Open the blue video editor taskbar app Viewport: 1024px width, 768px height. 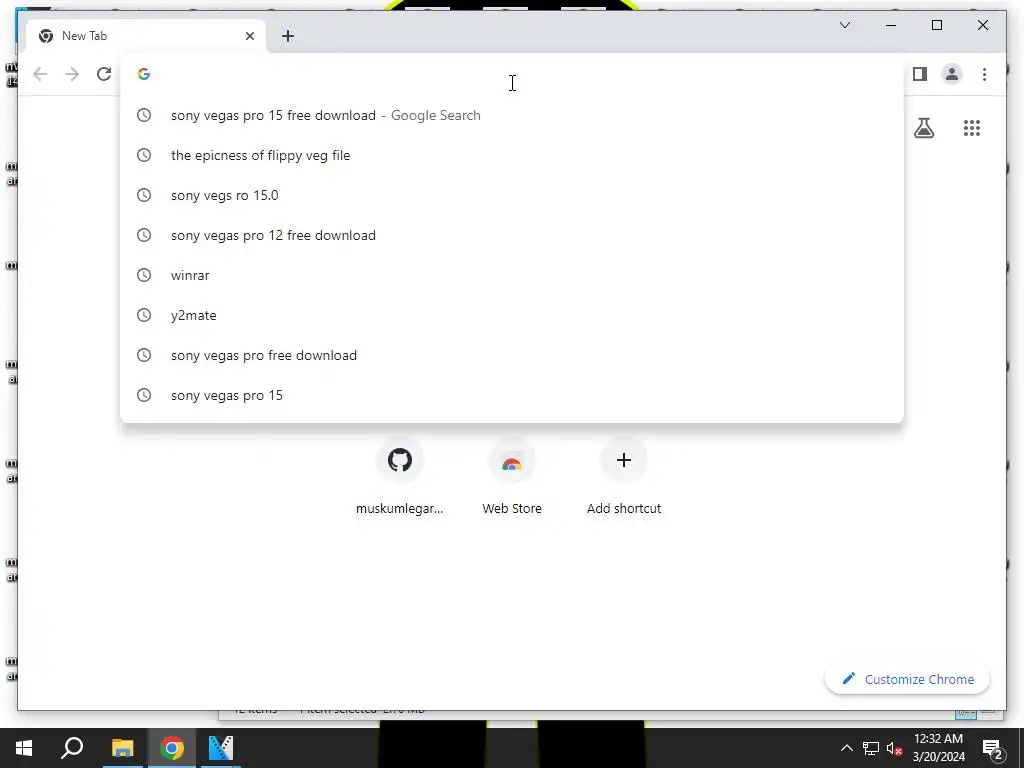[221, 748]
